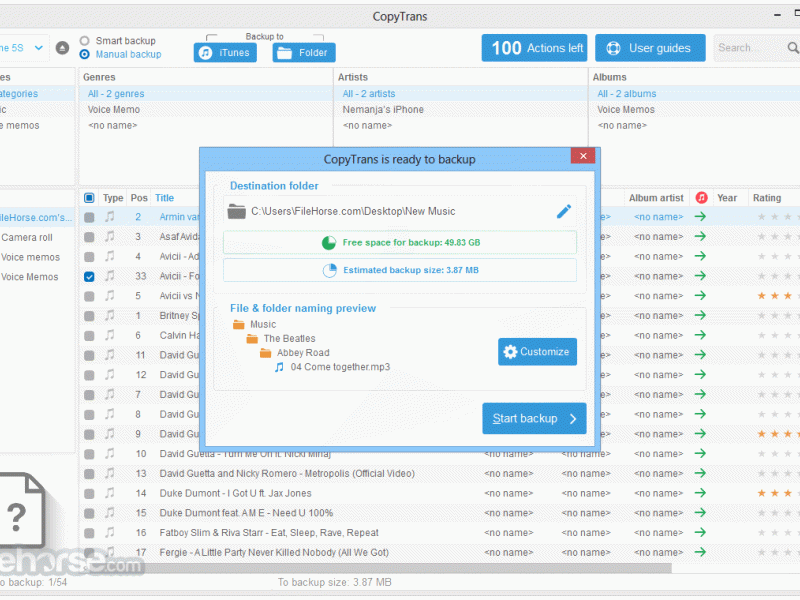The width and height of the screenshot is (800, 600).
Task: Select All - 2 genres entry
Action: click(x=206, y=94)
